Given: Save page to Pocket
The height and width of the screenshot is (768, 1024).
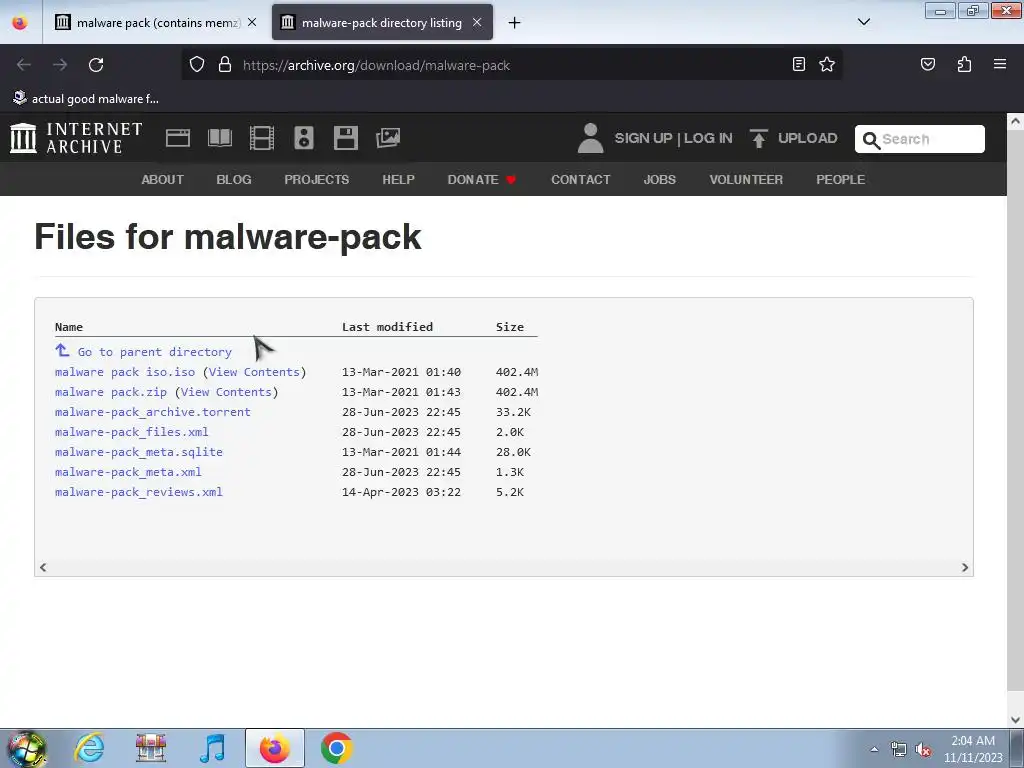Looking at the screenshot, I should point(927,64).
